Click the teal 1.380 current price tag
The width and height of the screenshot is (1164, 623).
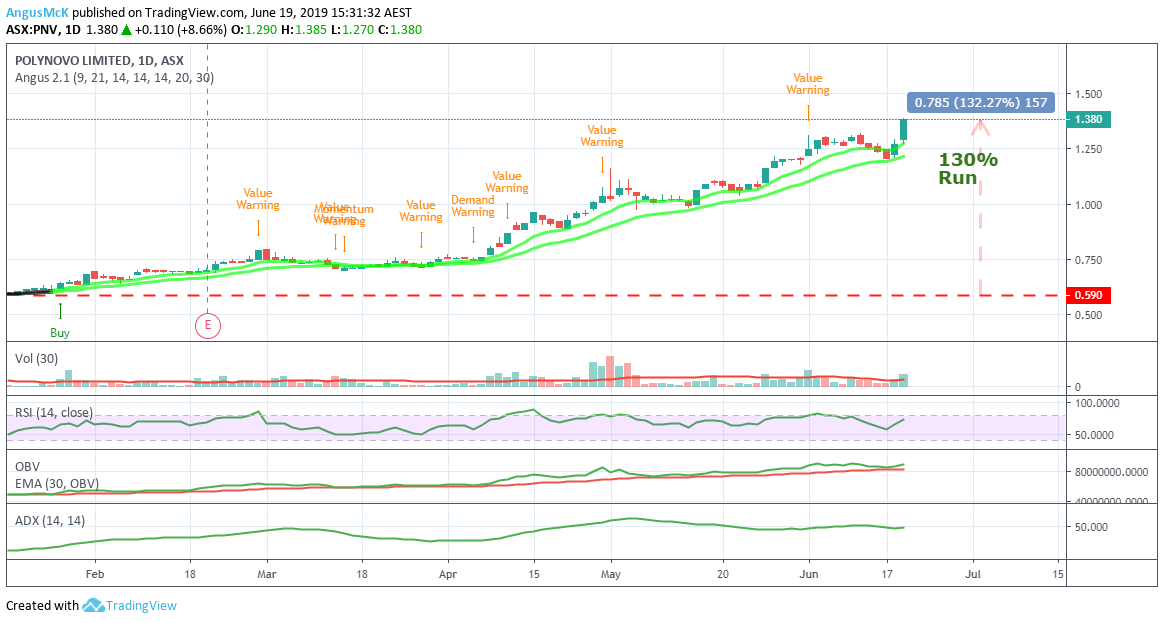point(1088,119)
